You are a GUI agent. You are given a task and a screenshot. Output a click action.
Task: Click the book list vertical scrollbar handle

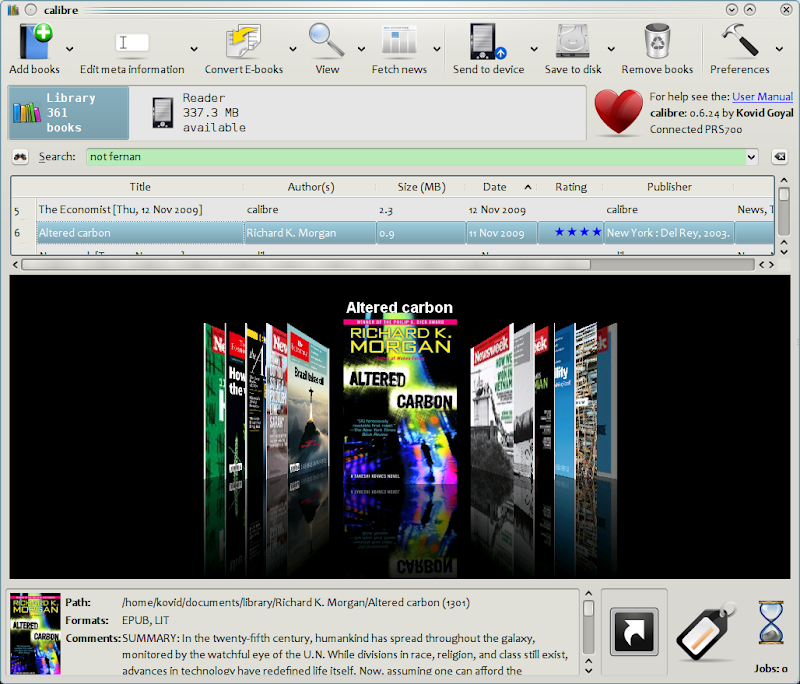(784, 194)
